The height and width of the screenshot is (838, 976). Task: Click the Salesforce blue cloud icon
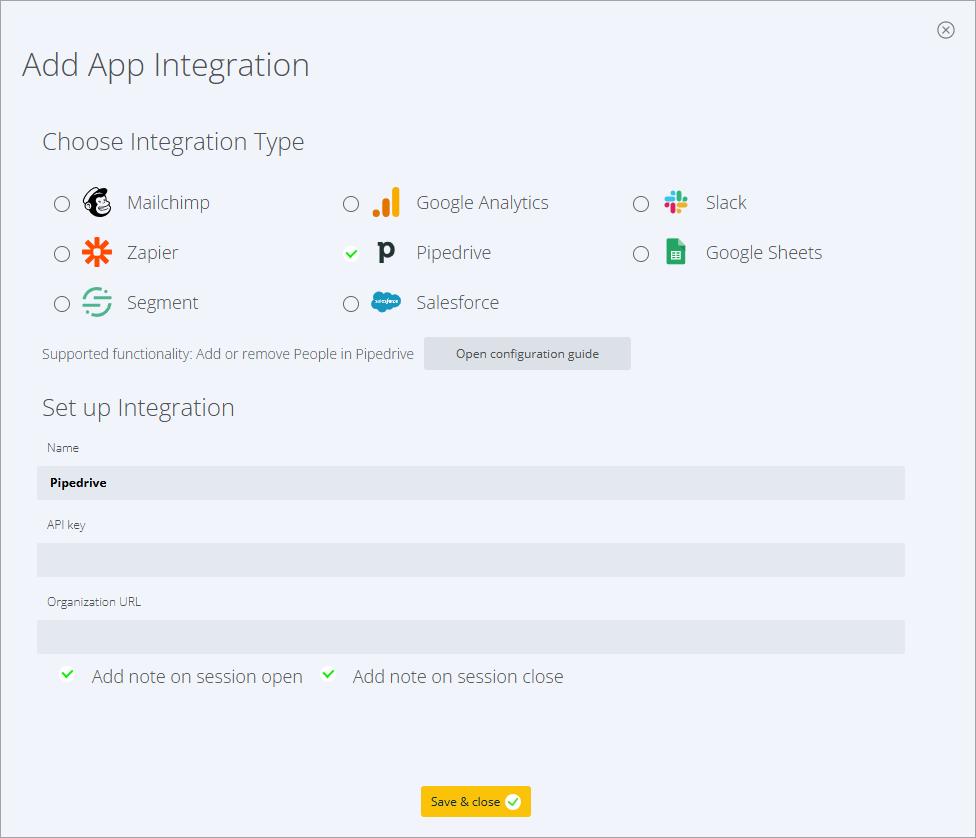point(386,302)
